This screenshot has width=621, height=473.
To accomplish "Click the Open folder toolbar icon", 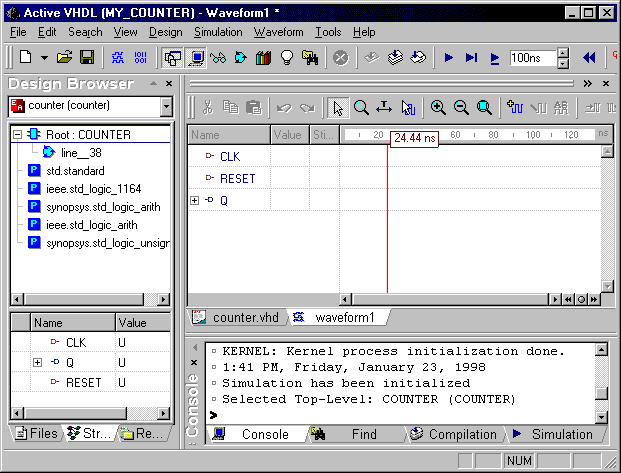I will [x=65, y=58].
